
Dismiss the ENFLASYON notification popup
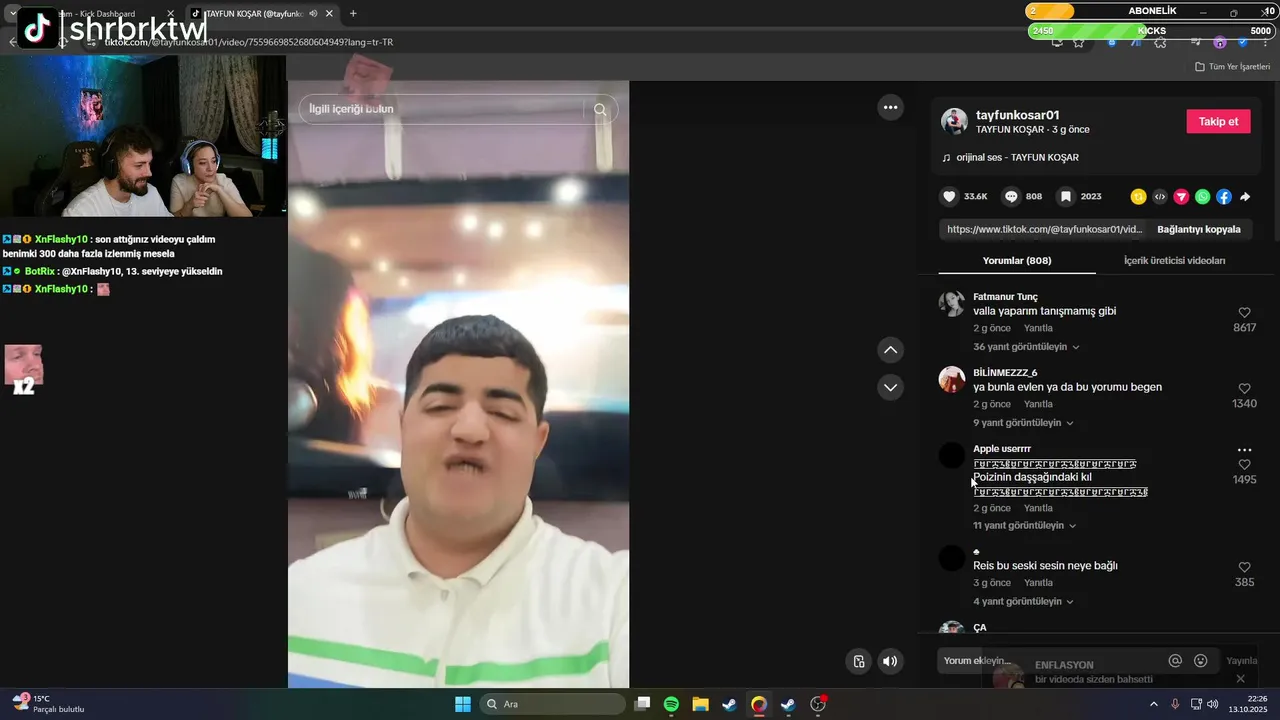tap(1240, 679)
